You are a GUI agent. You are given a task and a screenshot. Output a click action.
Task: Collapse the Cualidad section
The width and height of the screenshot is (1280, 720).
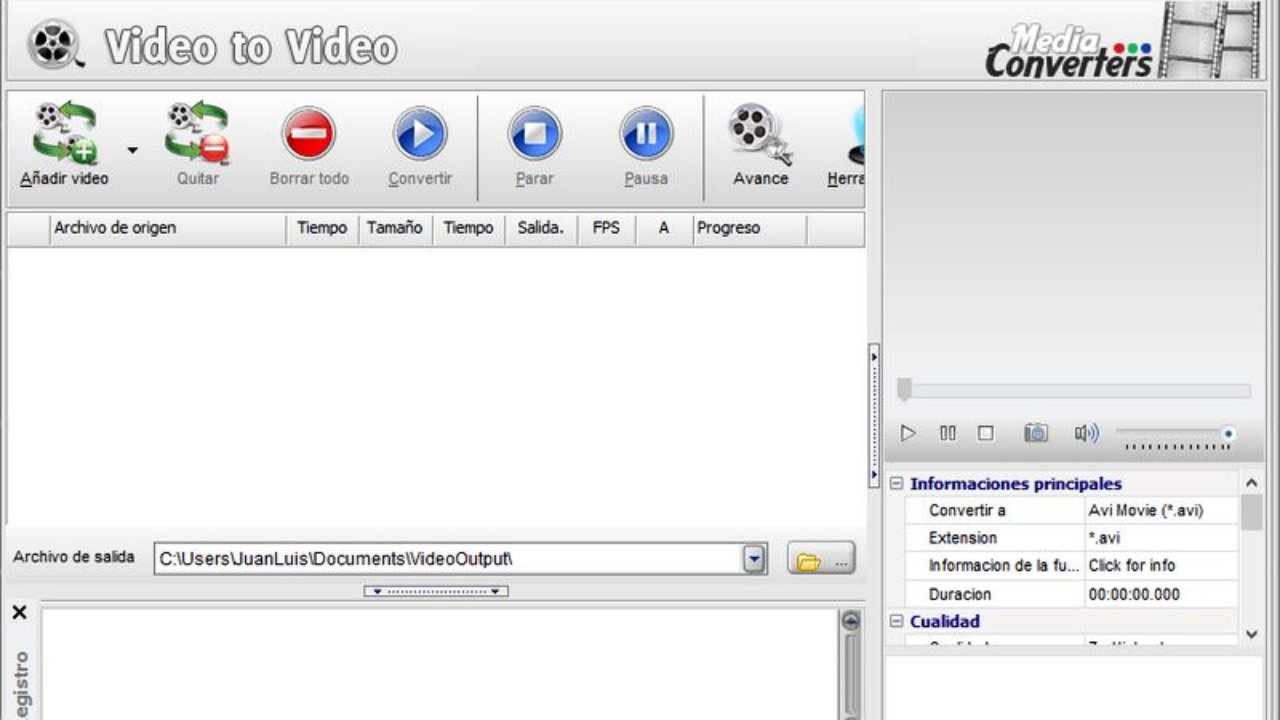pos(896,622)
